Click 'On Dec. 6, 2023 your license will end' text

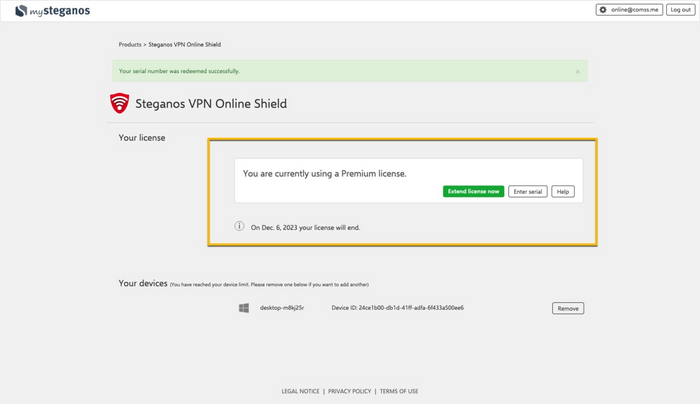(305, 228)
